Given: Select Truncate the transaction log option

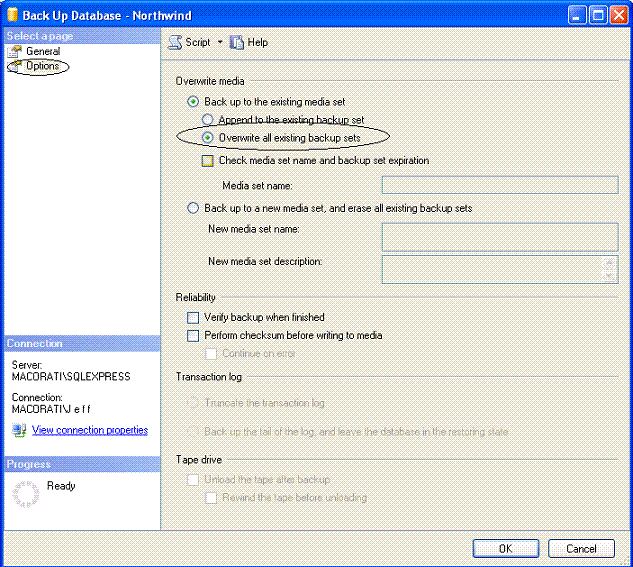Looking at the screenshot, I should (x=193, y=403).
